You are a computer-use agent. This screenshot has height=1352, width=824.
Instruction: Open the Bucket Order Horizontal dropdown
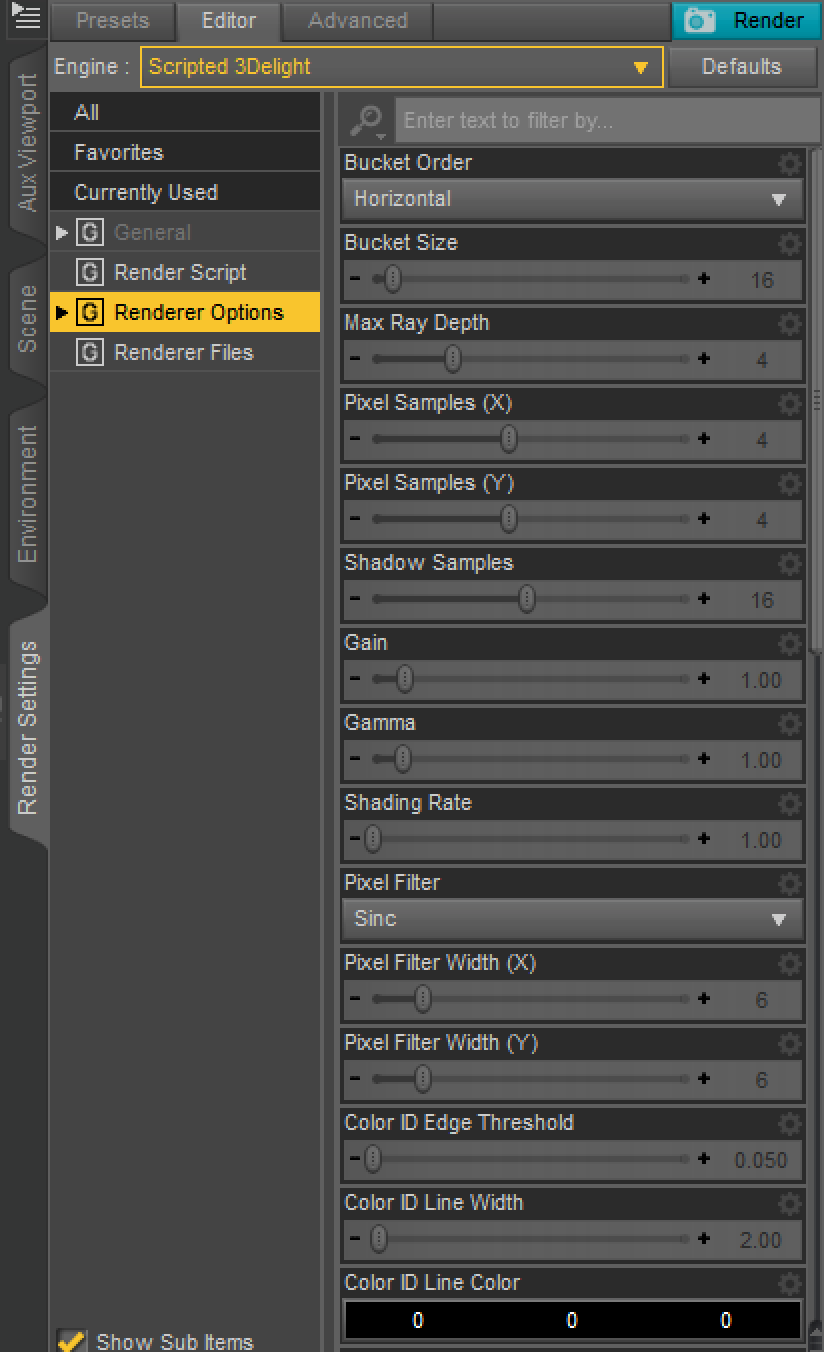[x=572, y=199]
